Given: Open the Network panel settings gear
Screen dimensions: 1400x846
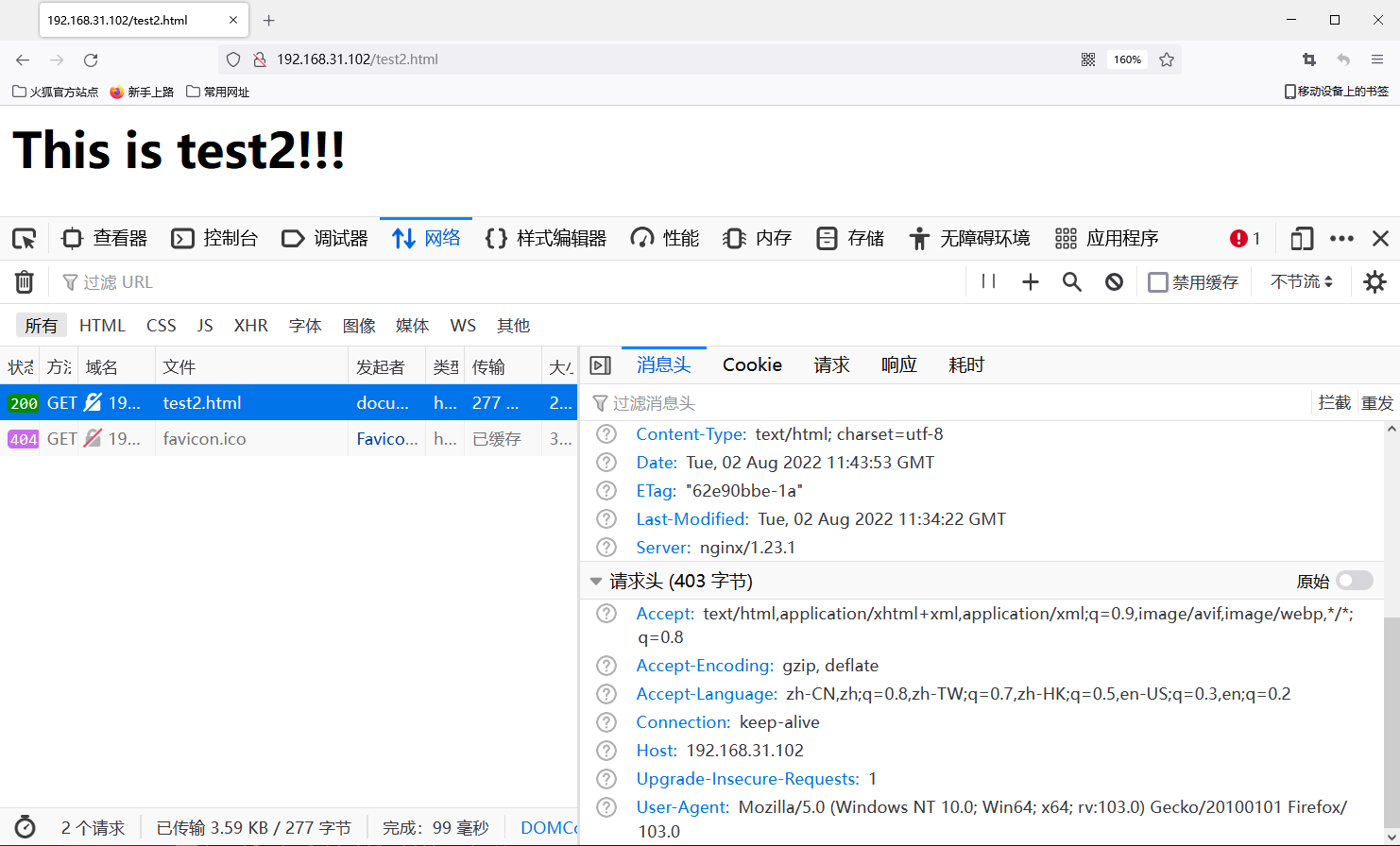Looking at the screenshot, I should point(1374,281).
